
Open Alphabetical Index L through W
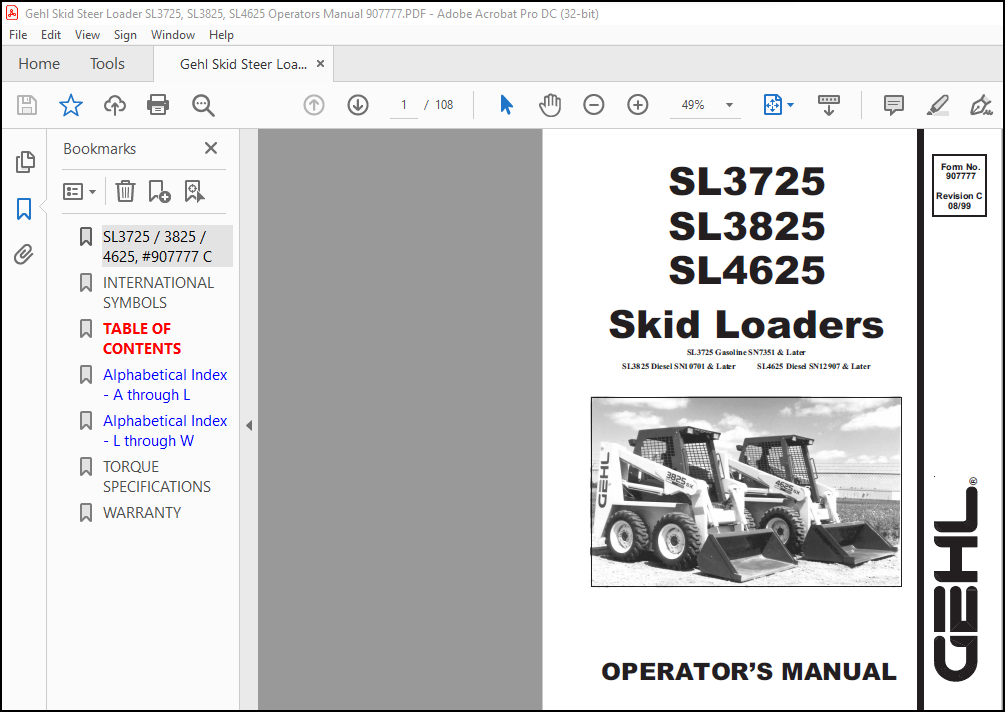click(165, 431)
